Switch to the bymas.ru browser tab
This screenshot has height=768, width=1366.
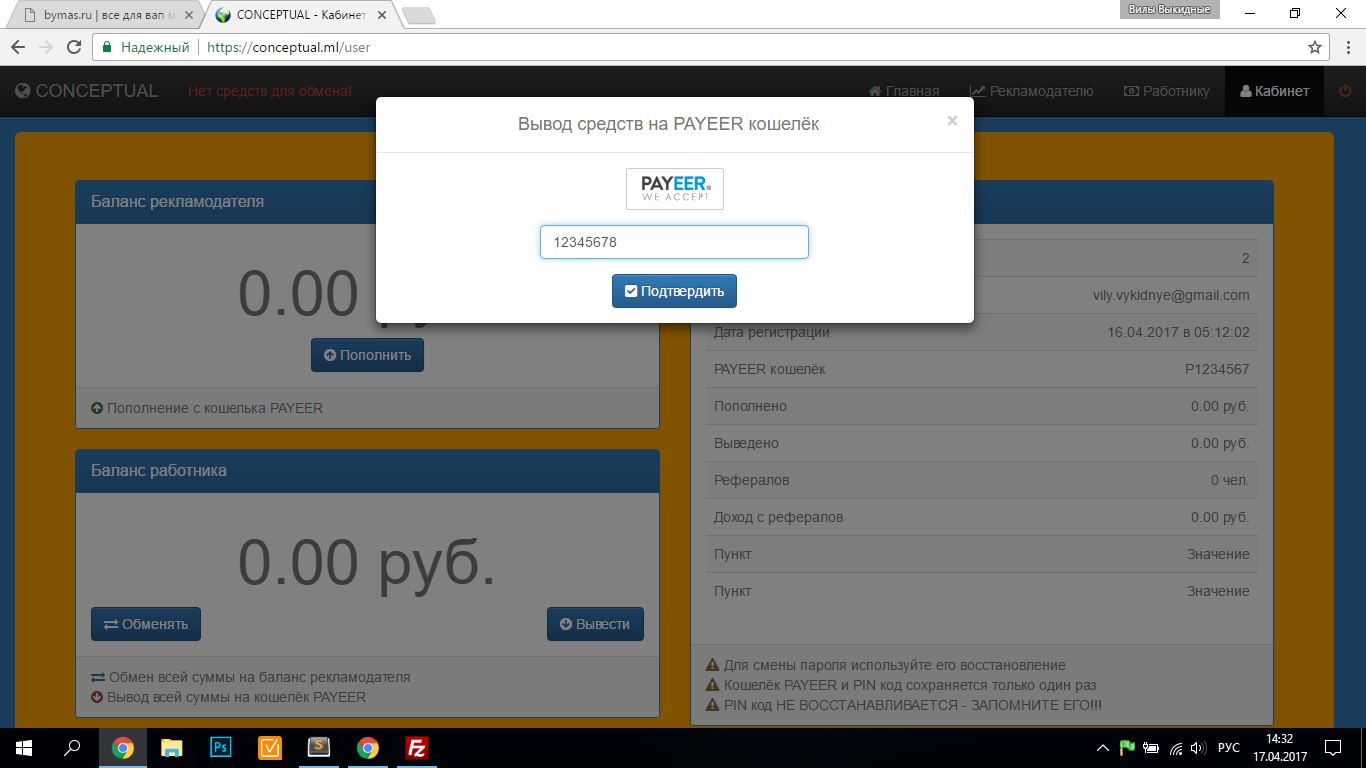tap(105, 15)
